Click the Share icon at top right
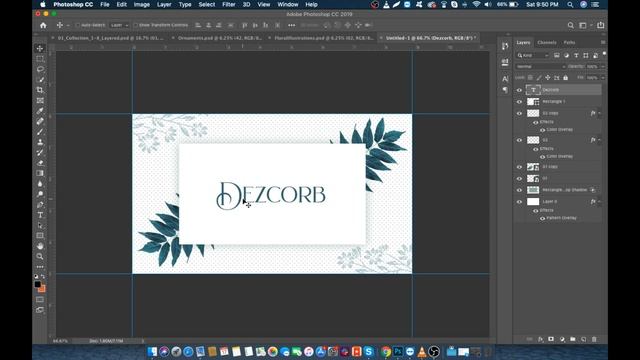640x360 pixels. click(x=600, y=25)
